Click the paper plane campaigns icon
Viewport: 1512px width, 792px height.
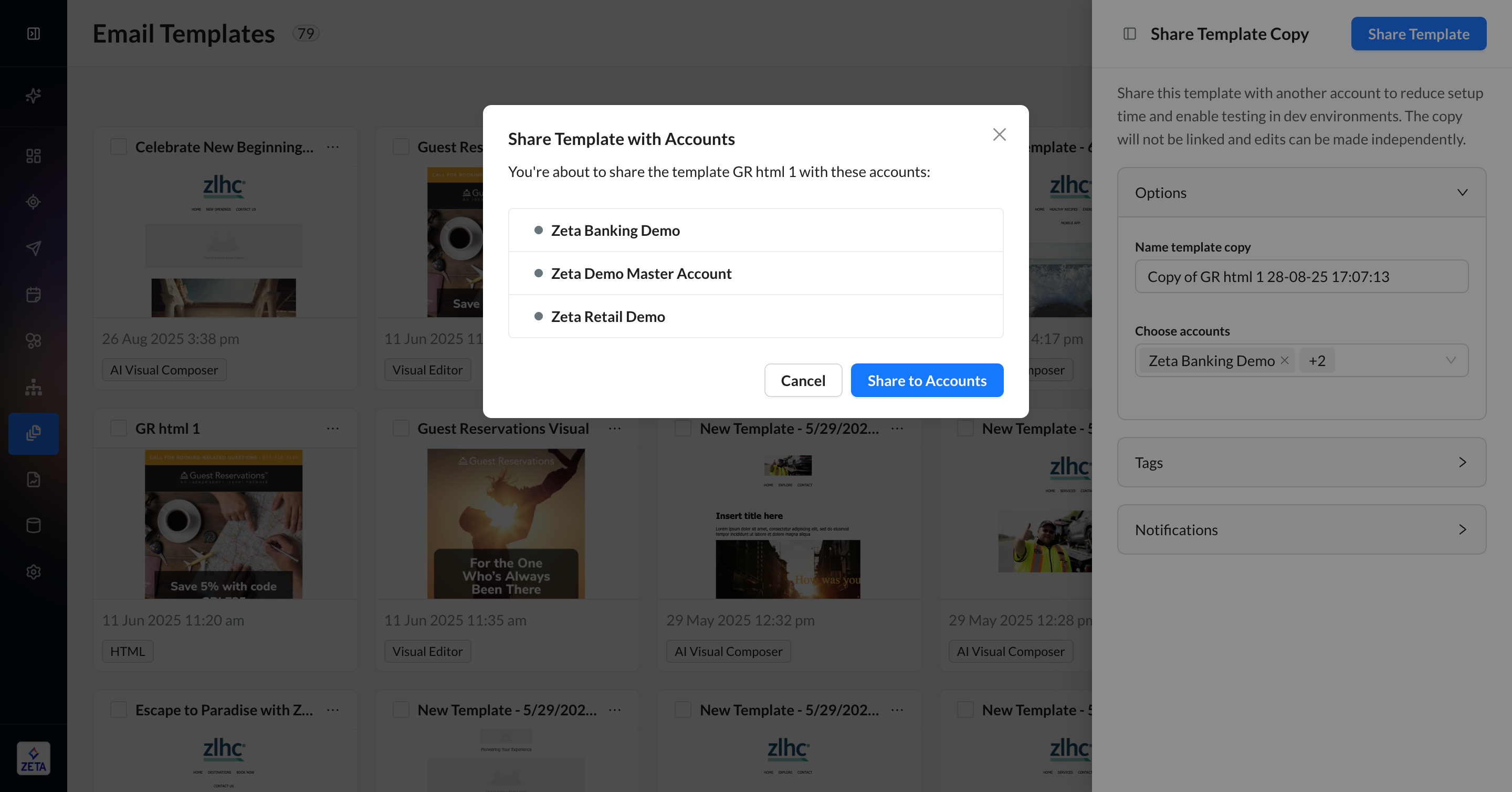[34, 248]
